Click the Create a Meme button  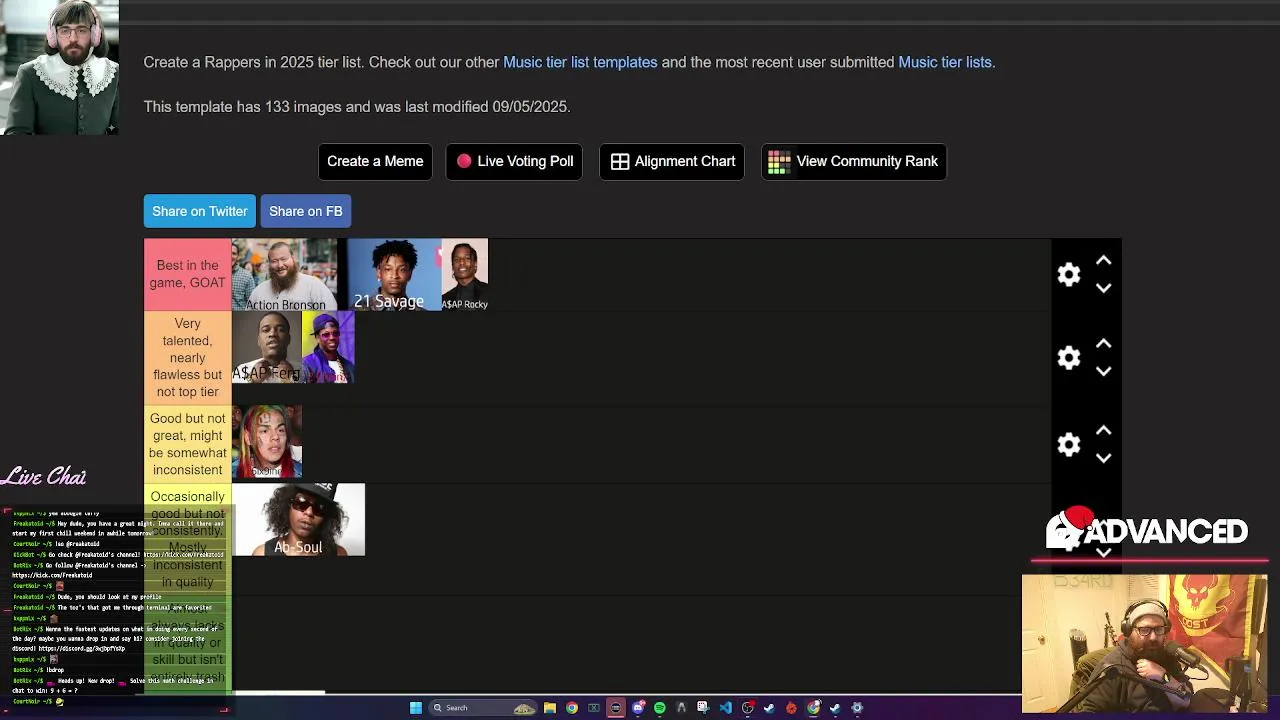[x=375, y=161]
